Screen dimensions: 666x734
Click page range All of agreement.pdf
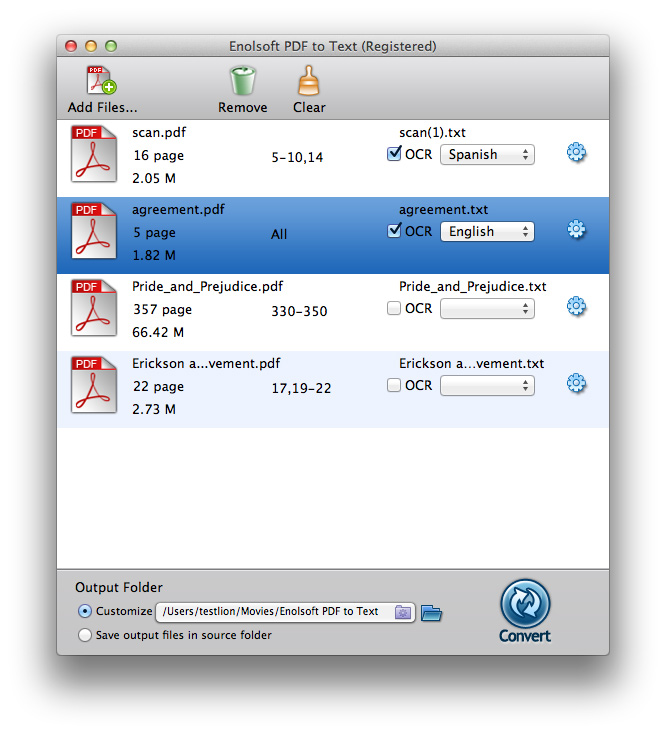pos(279,234)
